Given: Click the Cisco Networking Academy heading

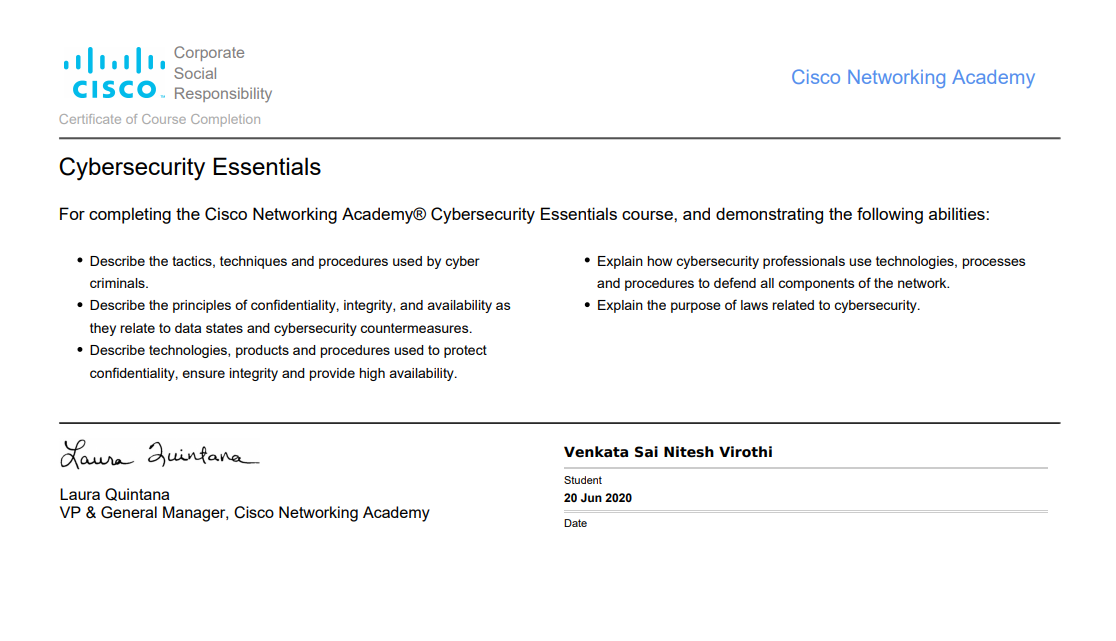Looking at the screenshot, I should tap(912, 78).
